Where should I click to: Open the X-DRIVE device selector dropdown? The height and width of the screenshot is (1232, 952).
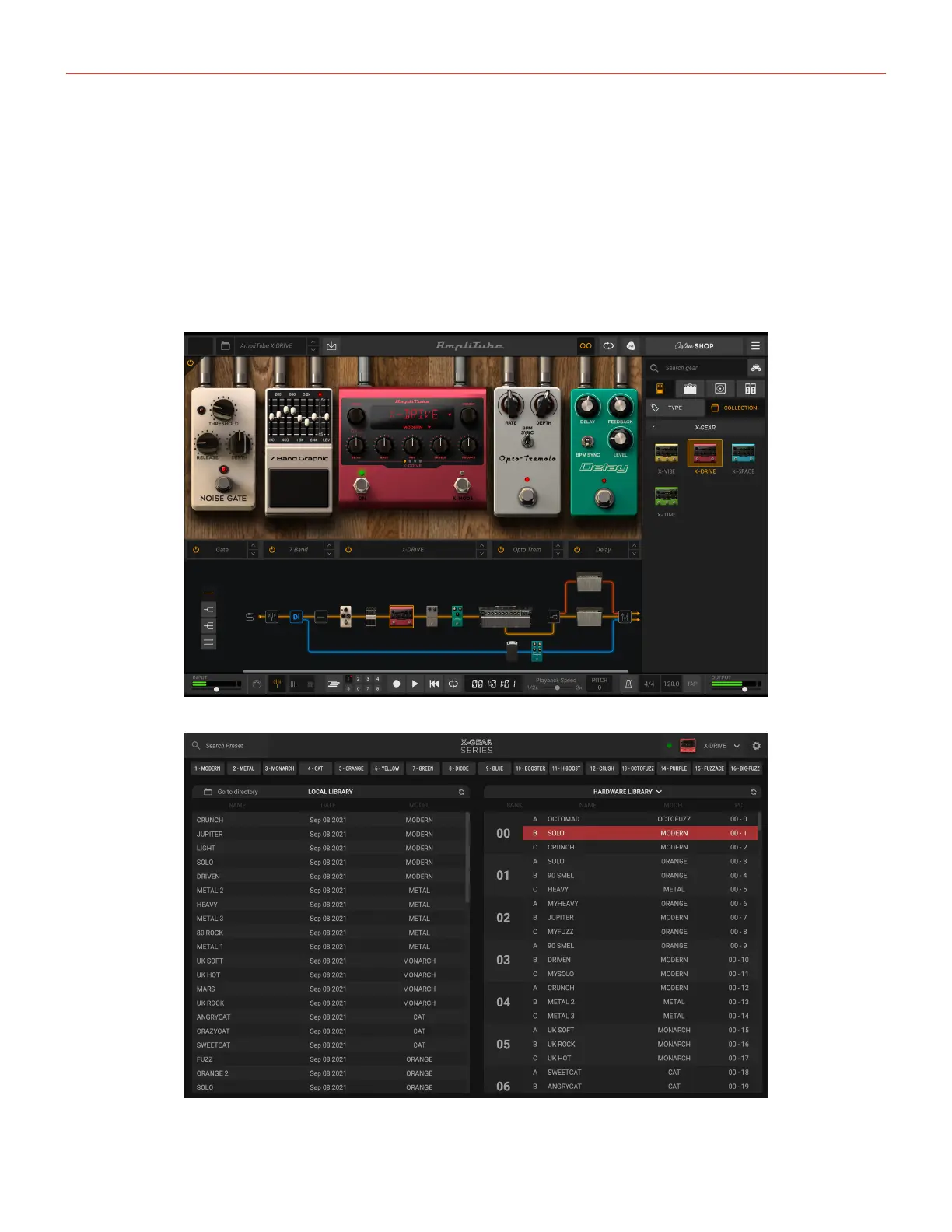[737, 746]
